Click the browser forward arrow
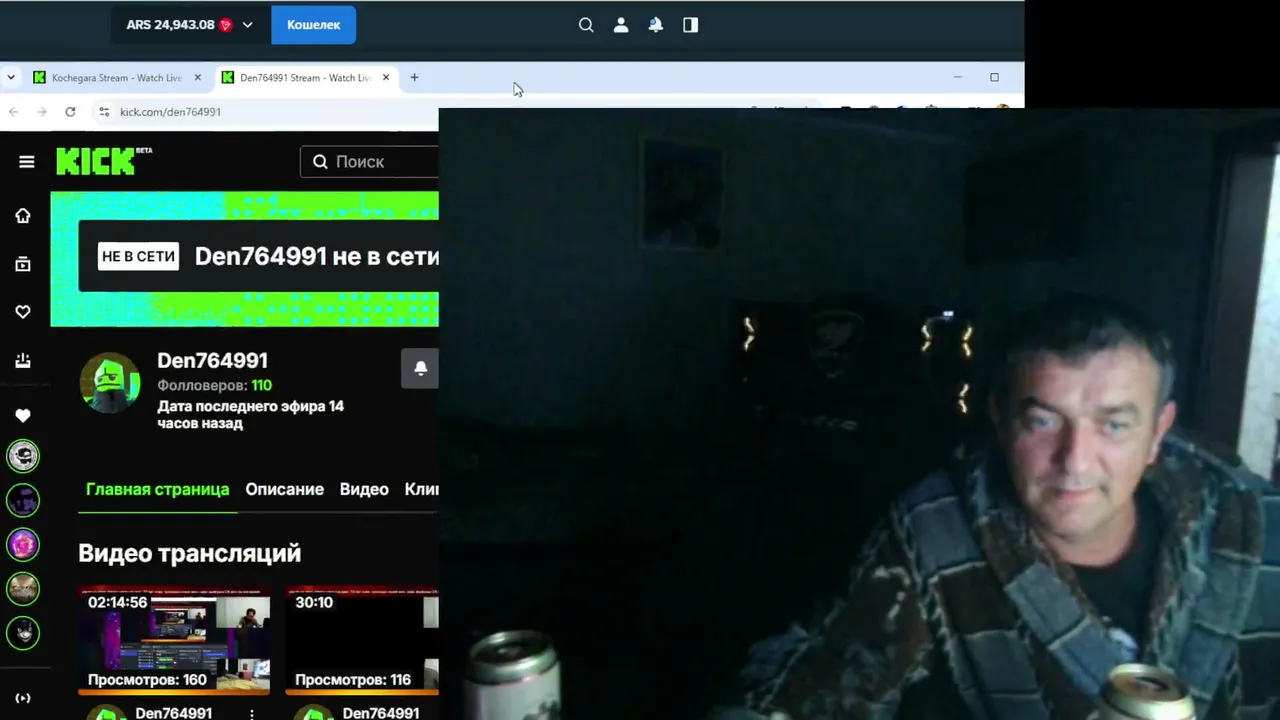The height and width of the screenshot is (720, 1280). [x=41, y=112]
